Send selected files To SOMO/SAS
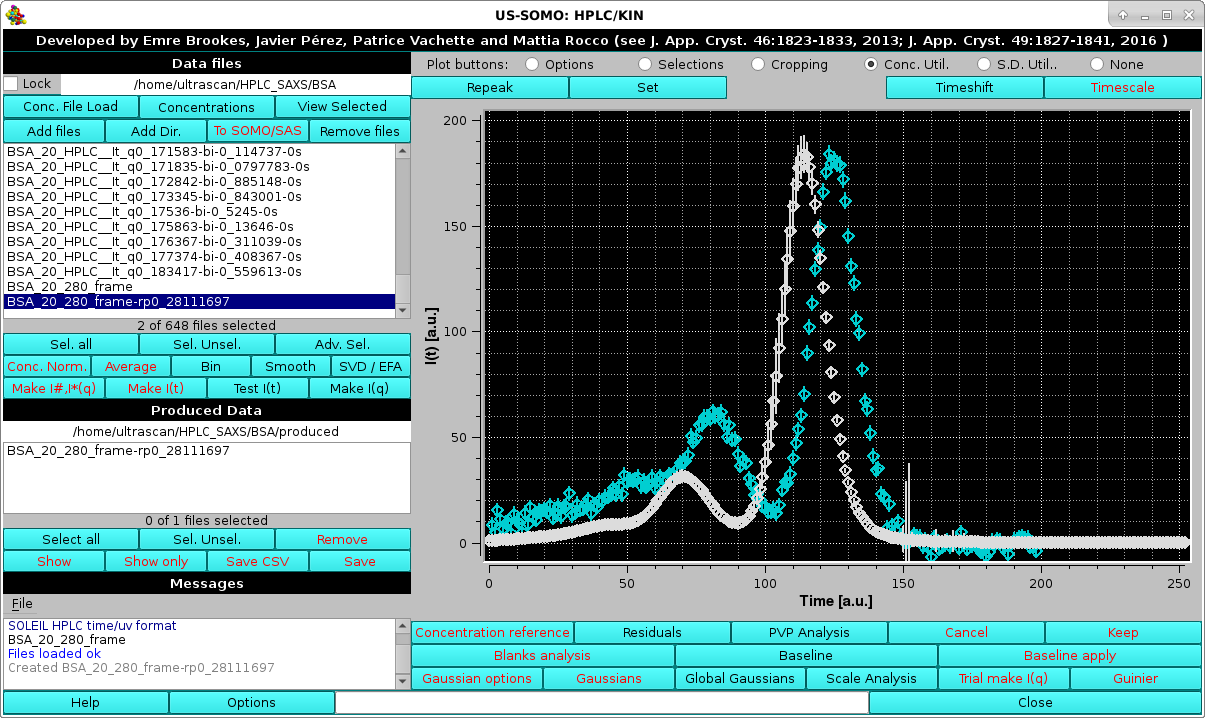The height and width of the screenshot is (718, 1205). pos(257,130)
